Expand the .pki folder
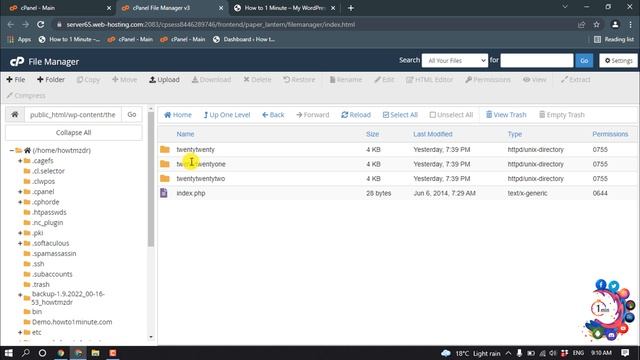640x360 pixels. point(20,233)
